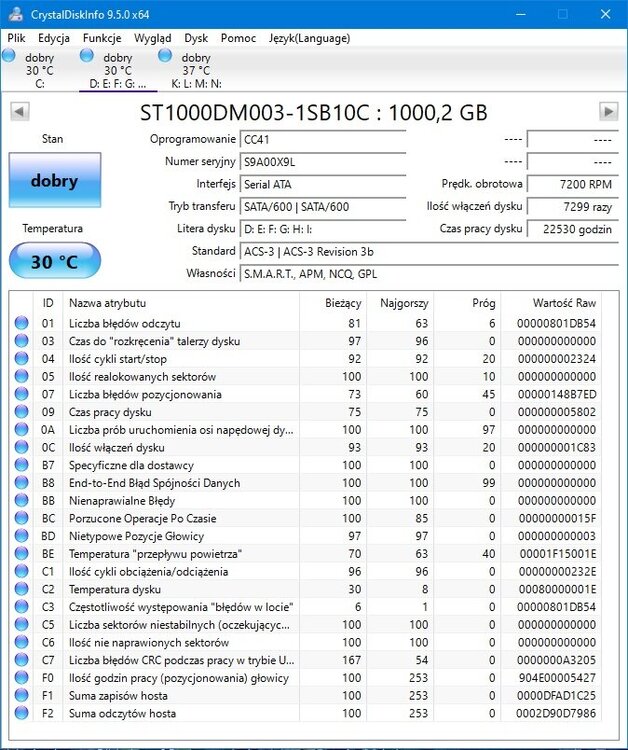Click status icon for Temperatura dysku row
The image size is (628, 750).
[21, 589]
